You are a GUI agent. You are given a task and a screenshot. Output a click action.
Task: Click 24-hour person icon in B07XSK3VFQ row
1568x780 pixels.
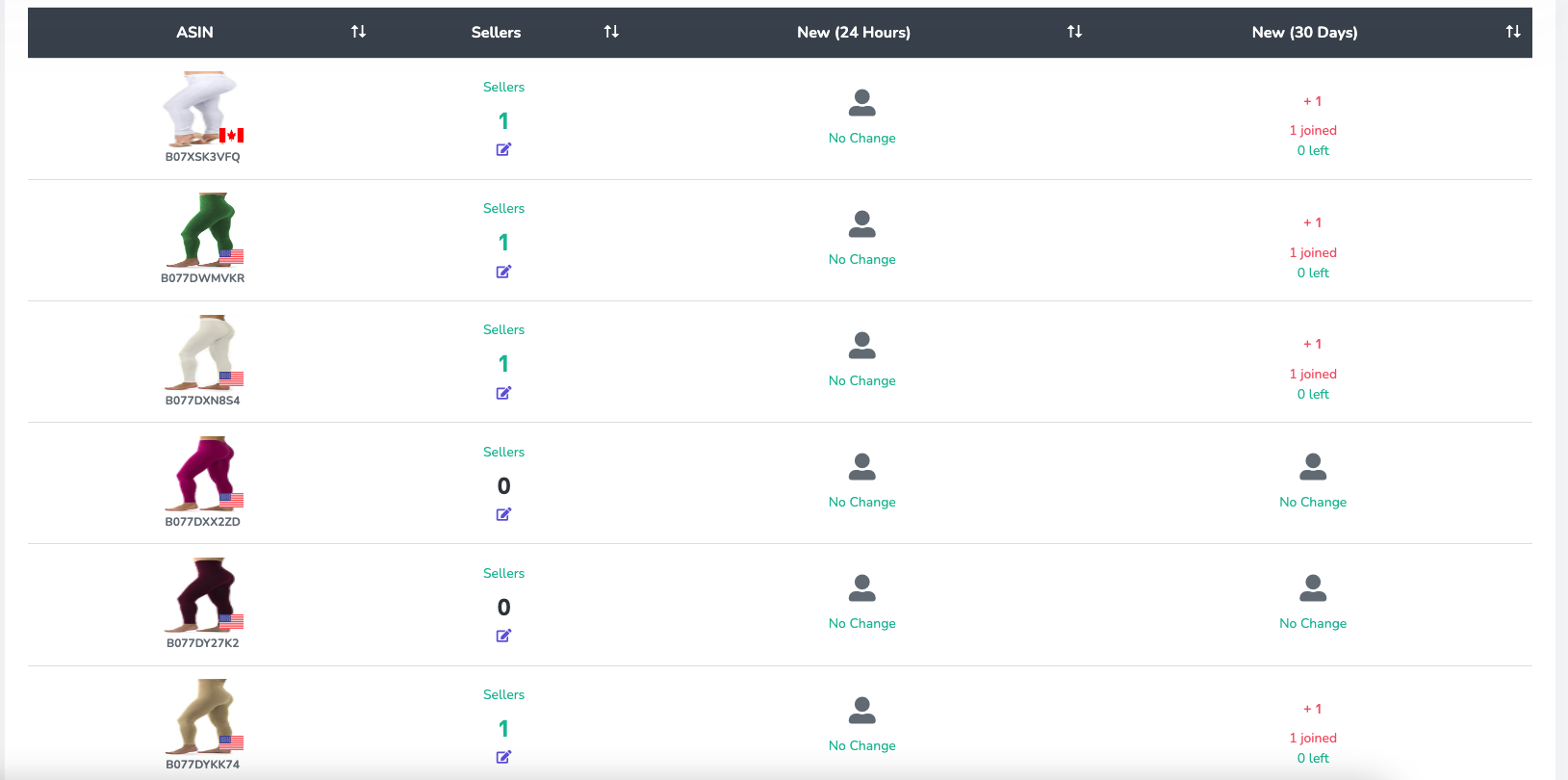(x=861, y=102)
